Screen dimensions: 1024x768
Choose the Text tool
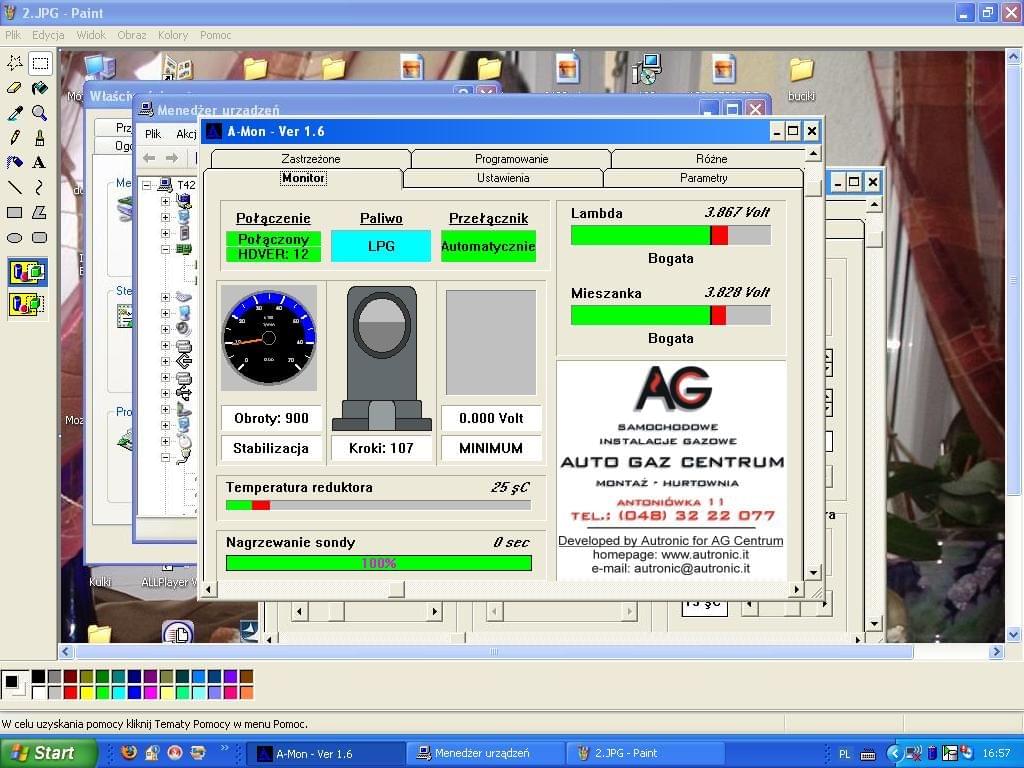(40, 163)
